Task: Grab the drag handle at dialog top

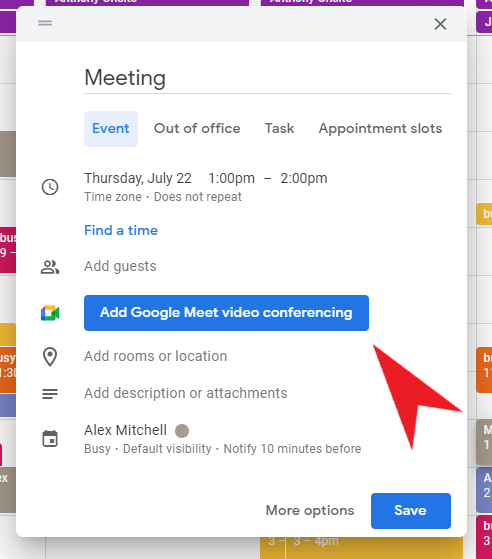Action: tap(45, 23)
